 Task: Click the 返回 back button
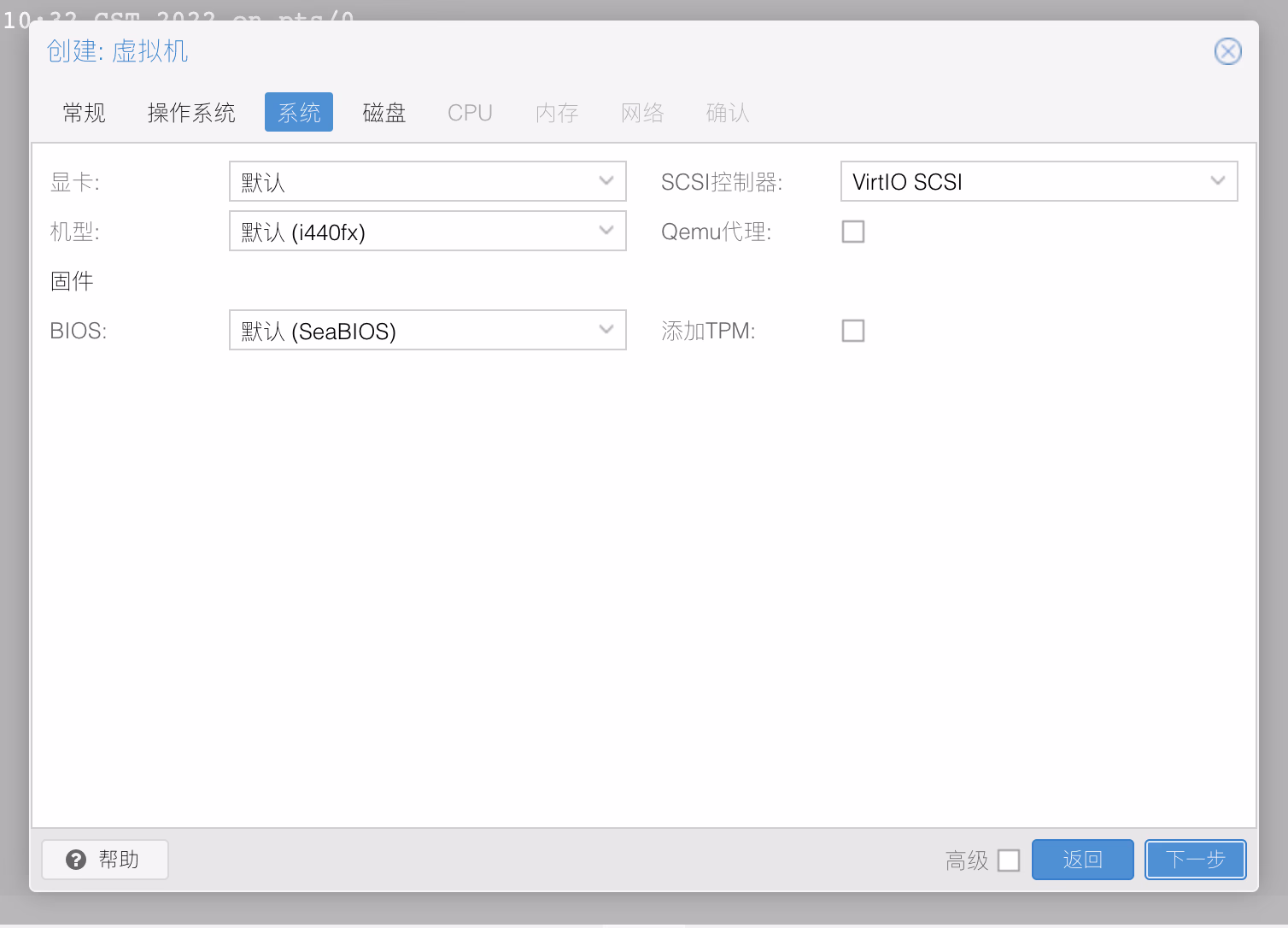1082,860
